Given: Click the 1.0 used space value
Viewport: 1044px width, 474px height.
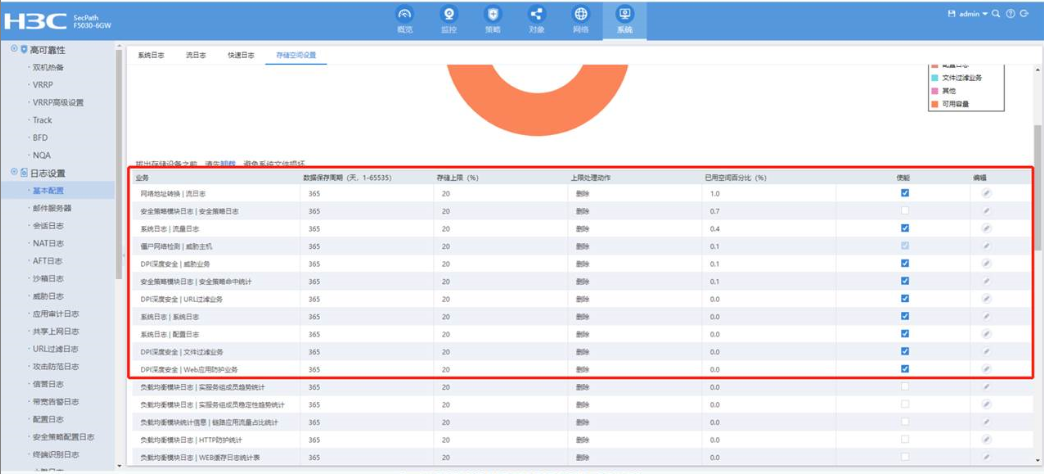Looking at the screenshot, I should (715, 193).
